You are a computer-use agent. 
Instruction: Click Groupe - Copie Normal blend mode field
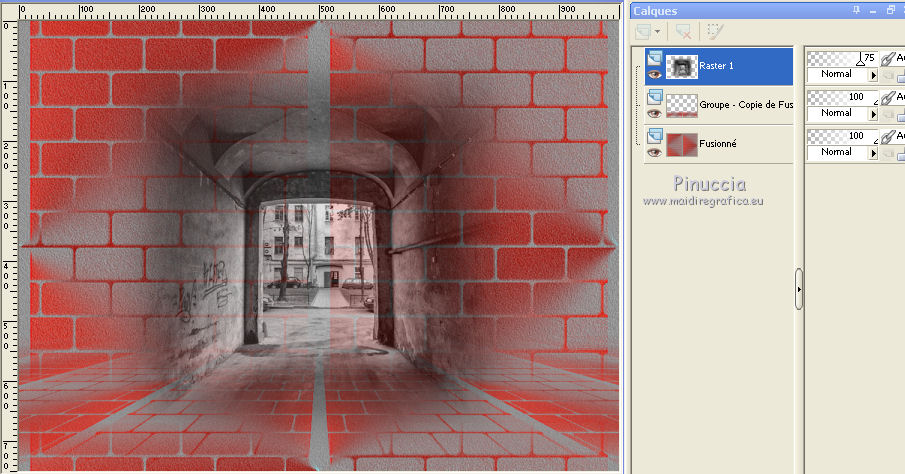837,113
